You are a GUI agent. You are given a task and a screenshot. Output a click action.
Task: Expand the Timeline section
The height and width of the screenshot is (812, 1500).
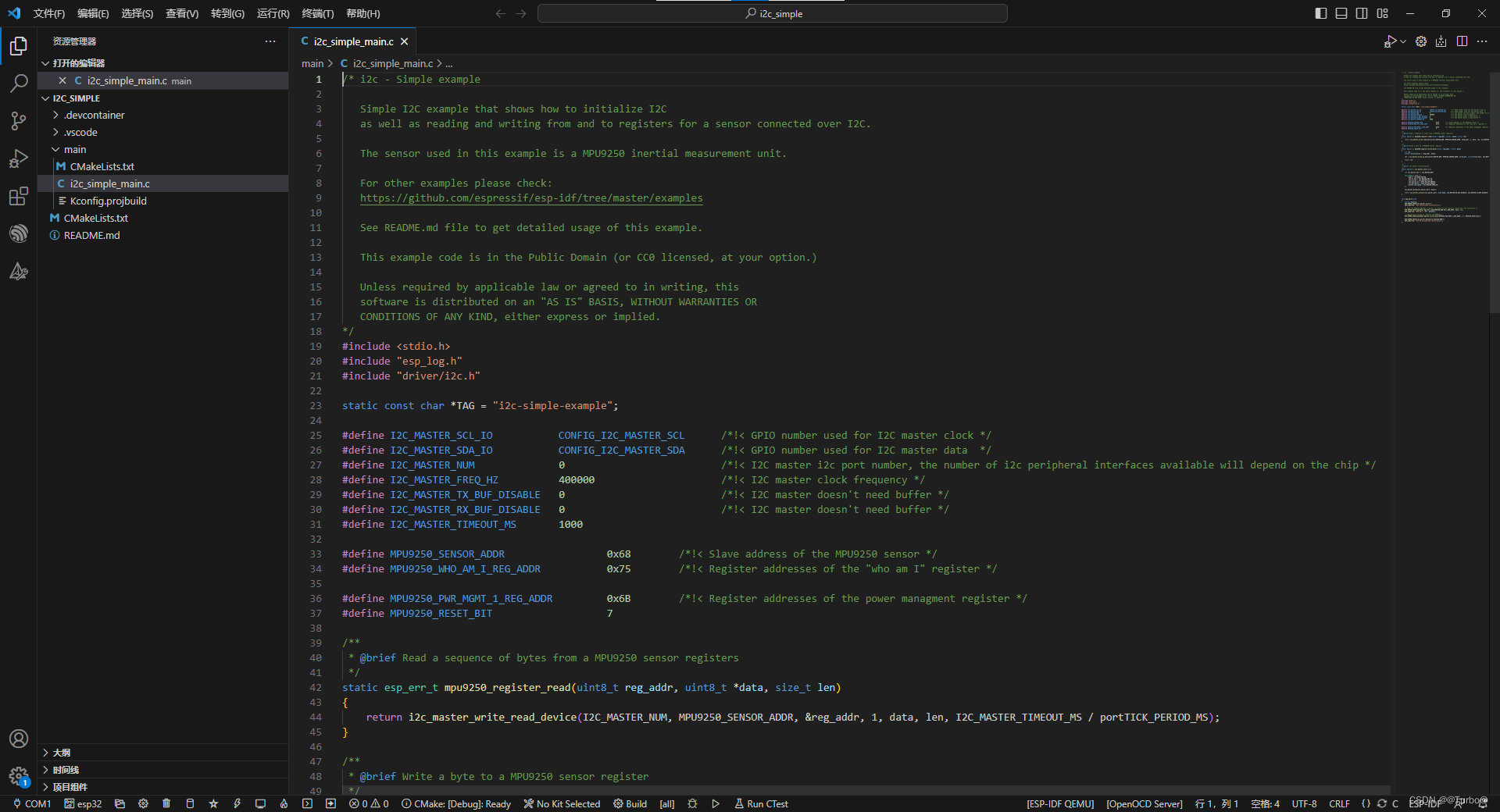click(163, 770)
